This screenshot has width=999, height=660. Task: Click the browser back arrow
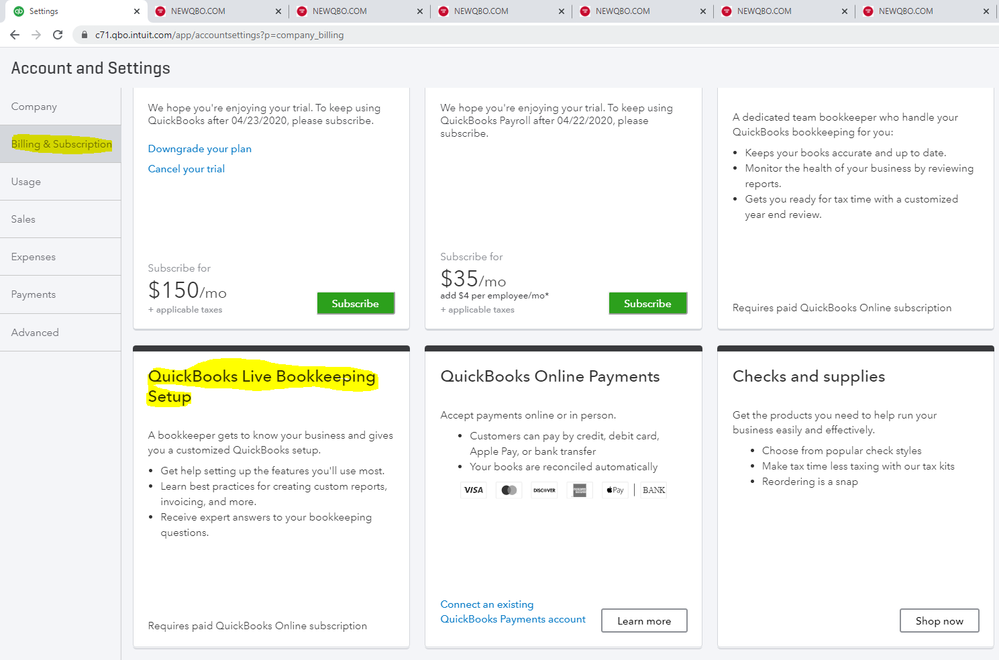click(x=15, y=33)
